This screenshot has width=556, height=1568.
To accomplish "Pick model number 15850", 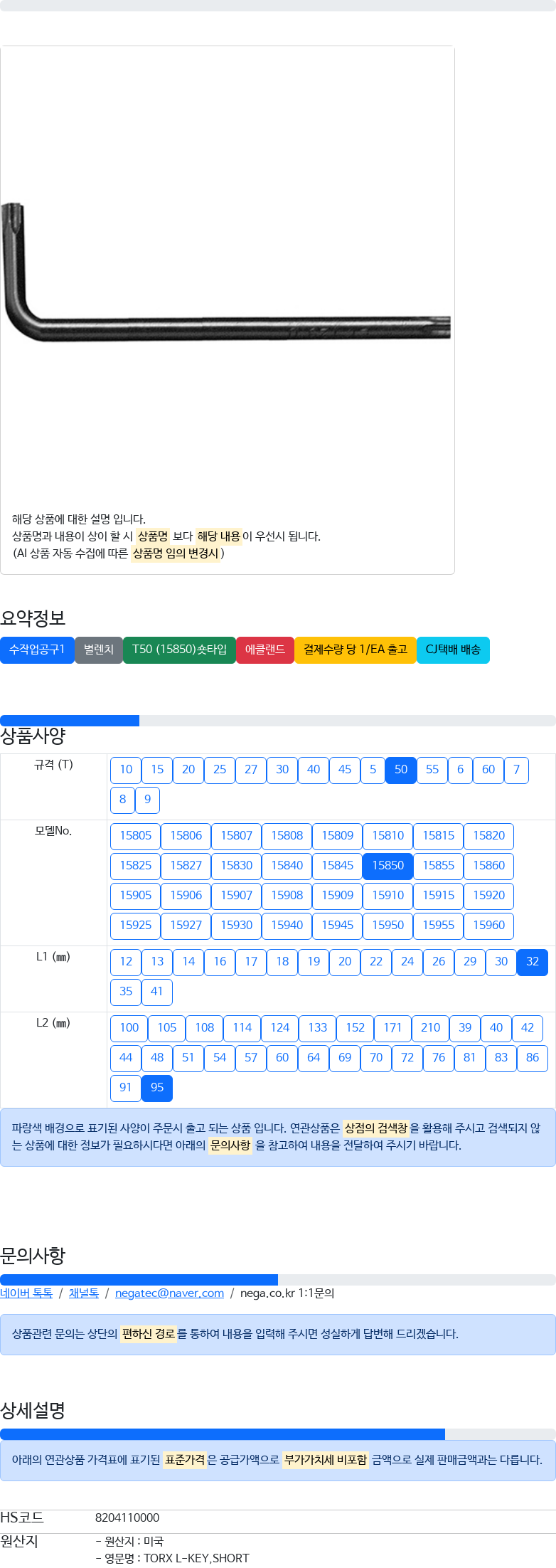I will coord(387,866).
